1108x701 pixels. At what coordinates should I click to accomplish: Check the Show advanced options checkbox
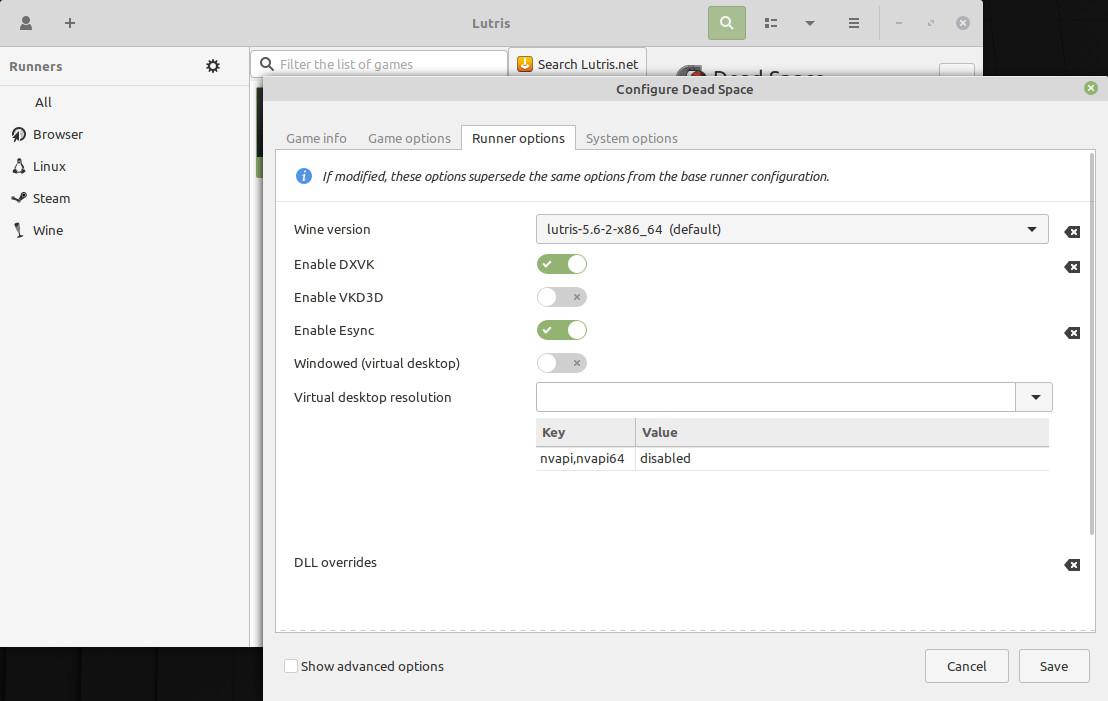point(291,666)
